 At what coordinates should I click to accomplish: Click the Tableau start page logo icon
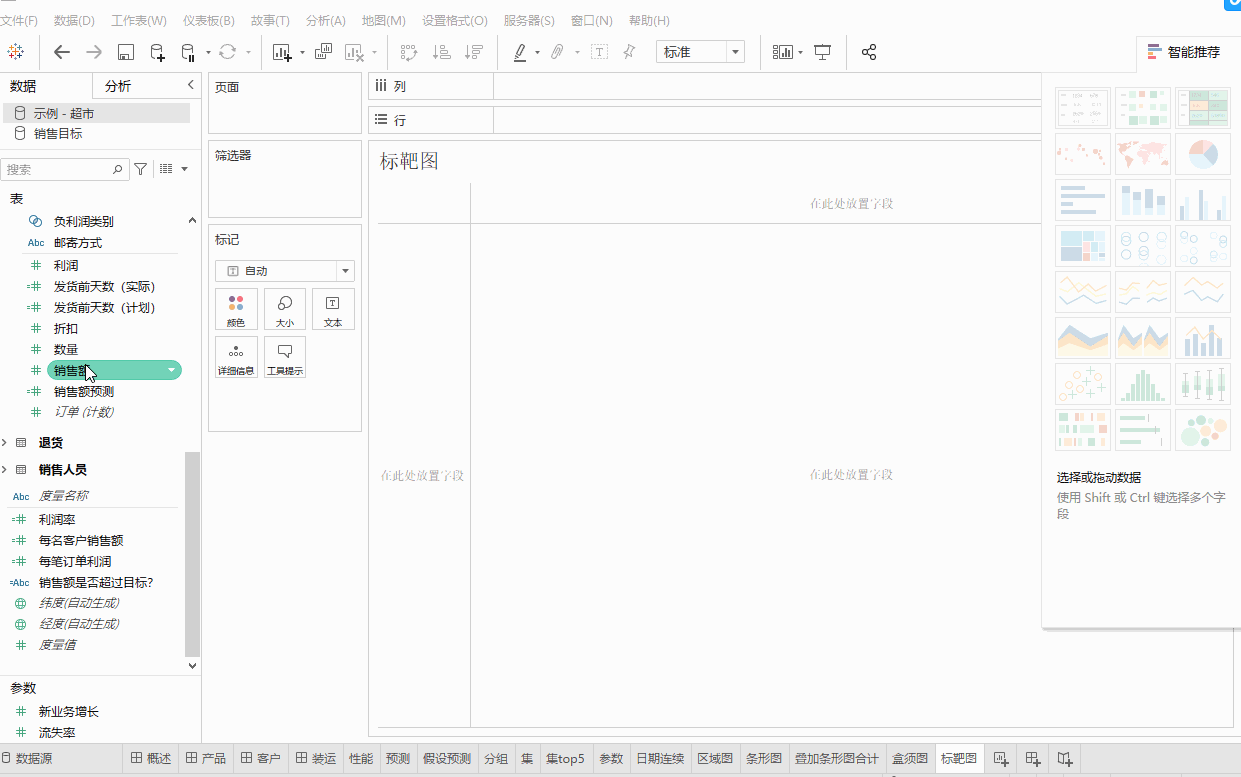(16, 52)
